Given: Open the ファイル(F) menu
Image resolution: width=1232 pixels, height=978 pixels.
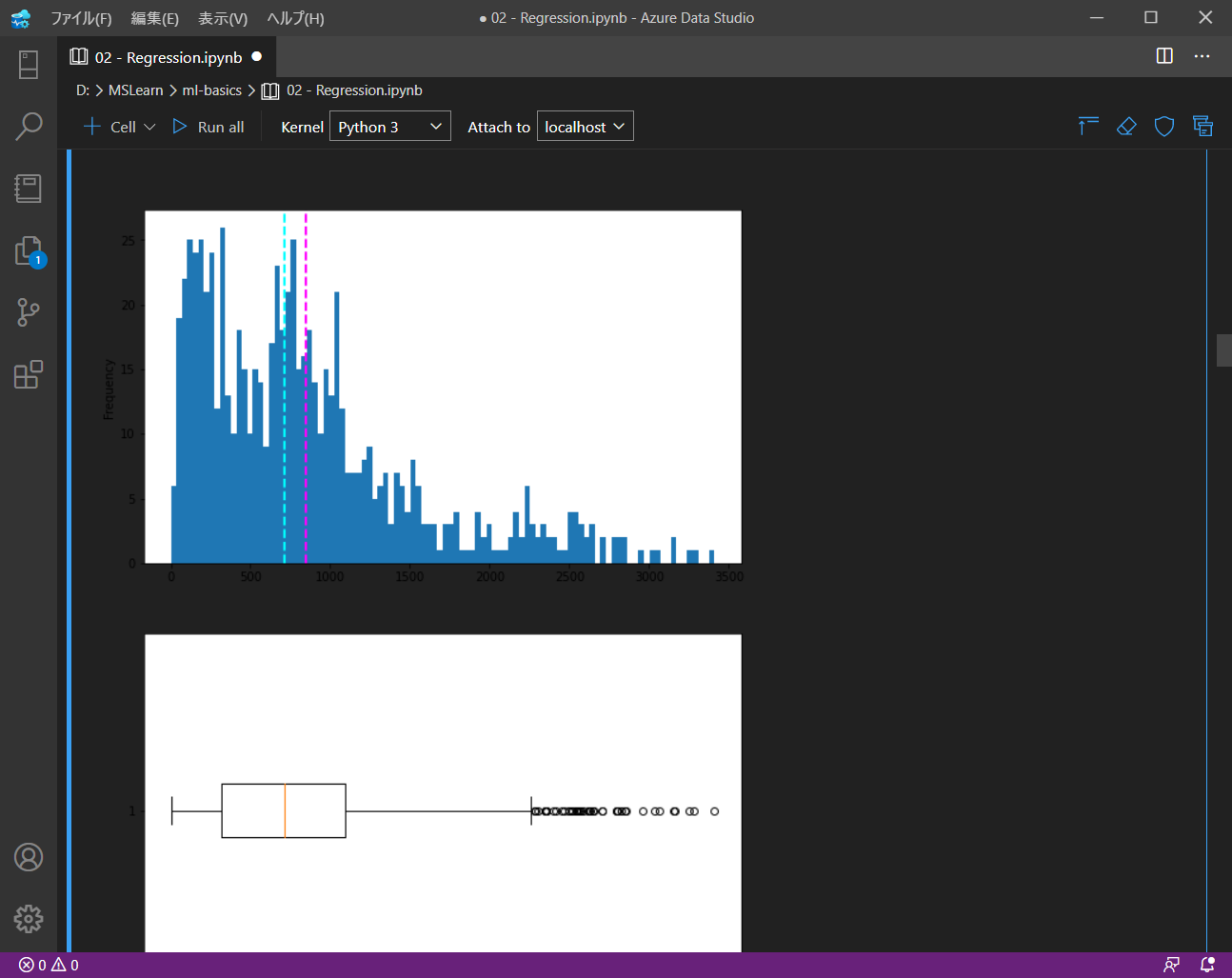Looking at the screenshot, I should (x=81, y=18).
